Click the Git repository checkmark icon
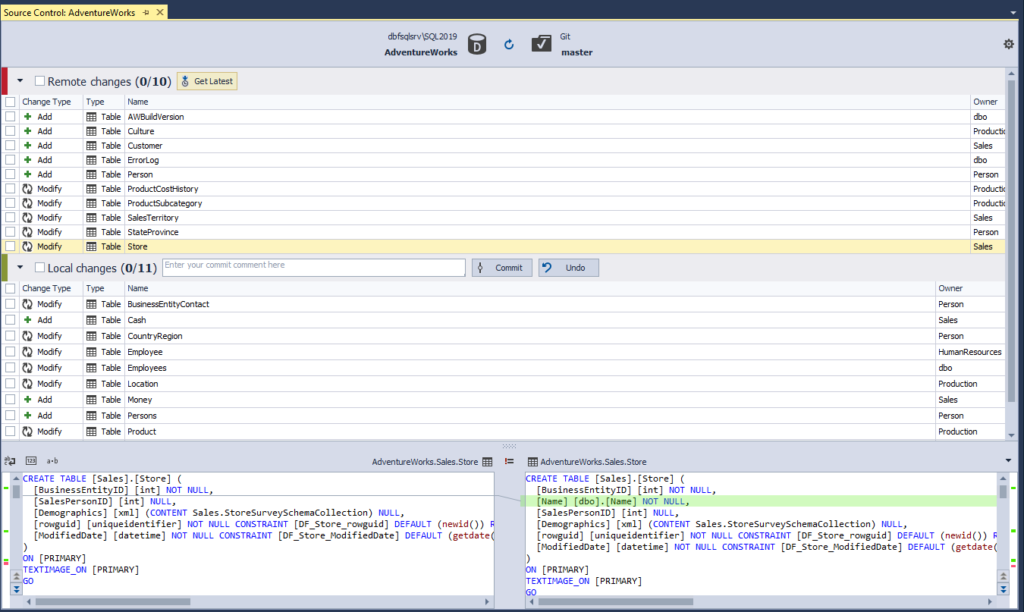1024x612 pixels. (x=541, y=44)
